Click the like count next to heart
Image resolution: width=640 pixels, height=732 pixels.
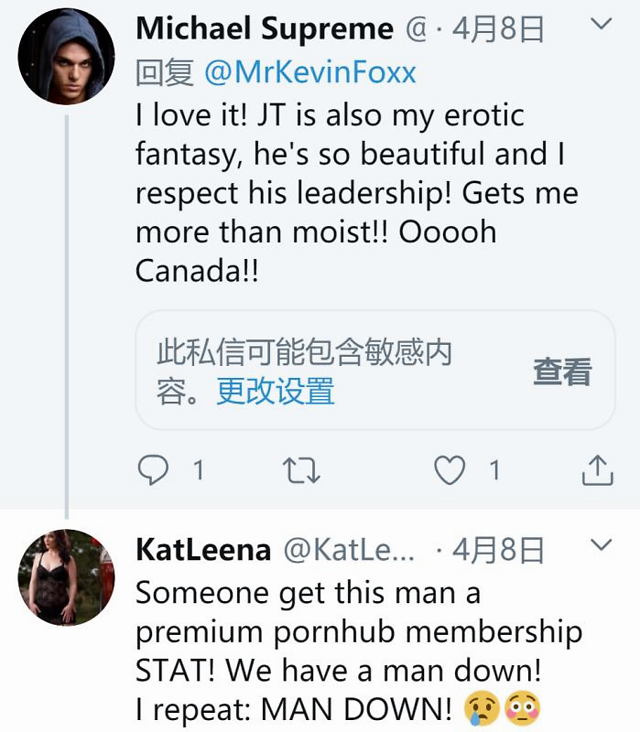493,469
